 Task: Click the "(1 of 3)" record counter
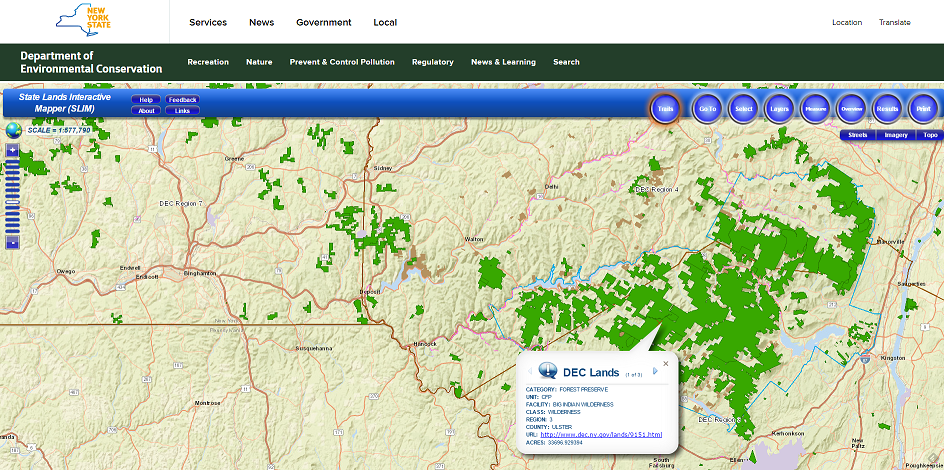point(633,374)
